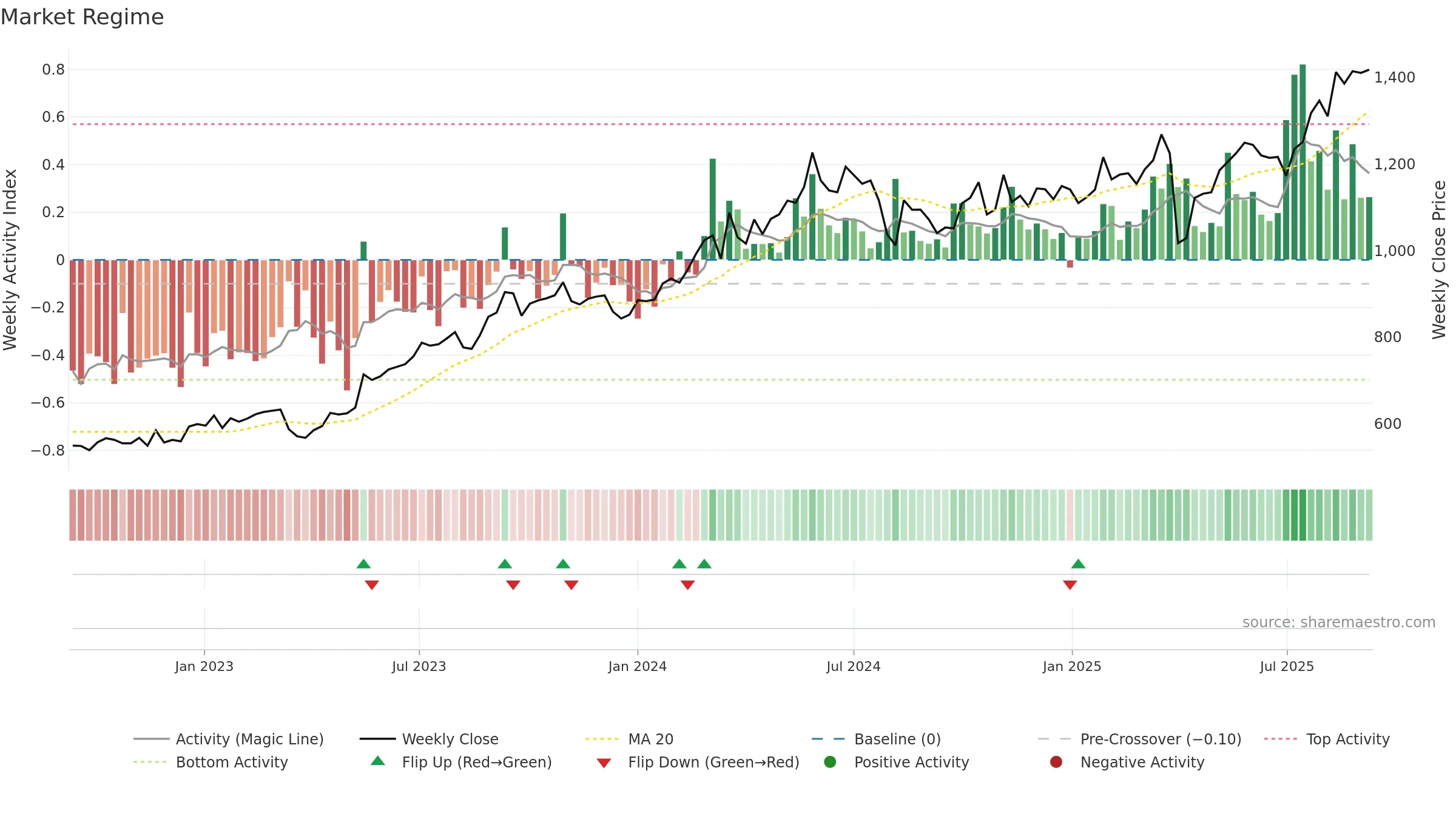The width and height of the screenshot is (1456, 819).
Task: Click the 800 price tick label
Action: coord(1387,337)
